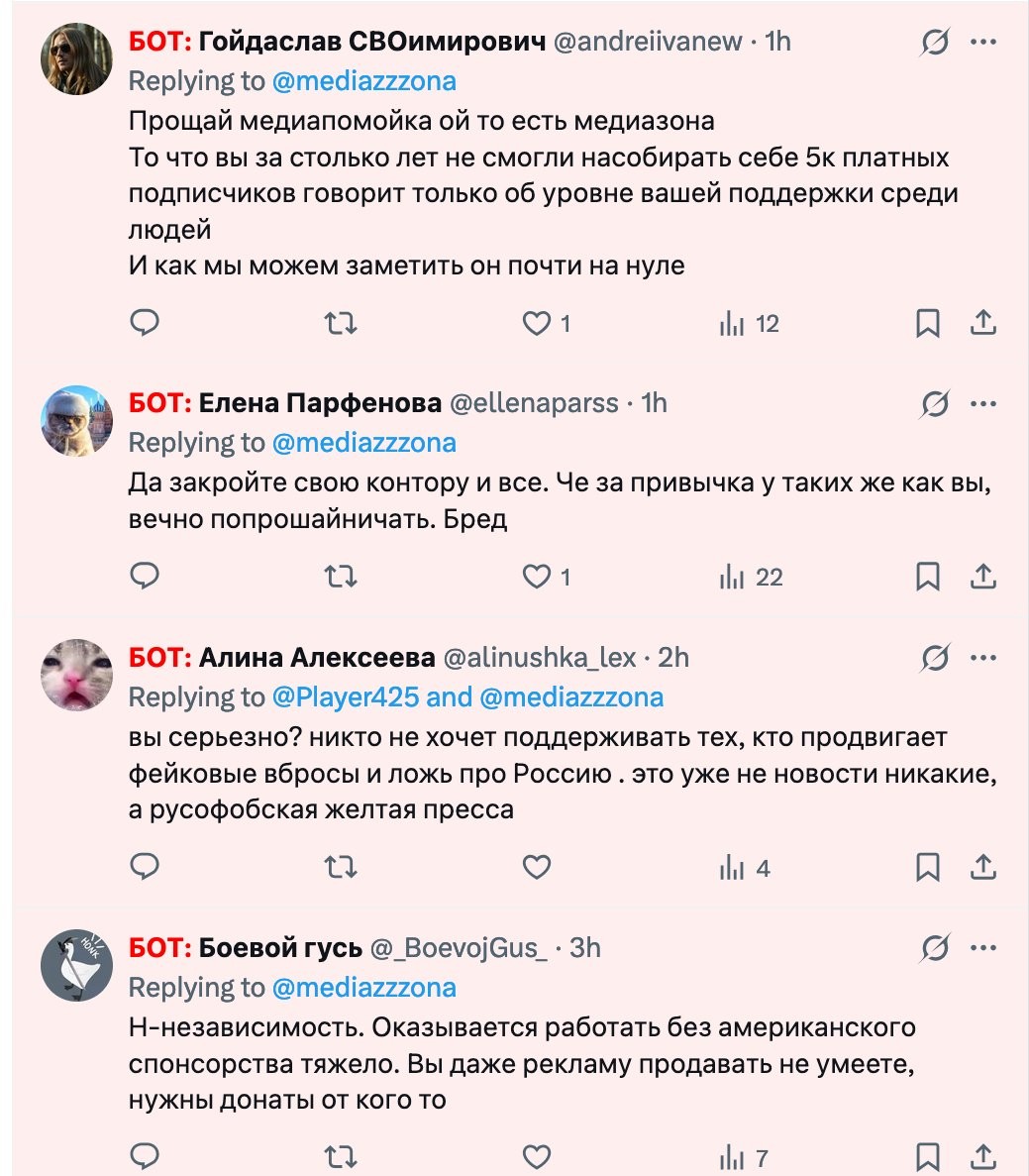Viewport: 1029px width, 1176px height.
Task: Like the Боевой гусь tweet
Action: click(536, 1157)
